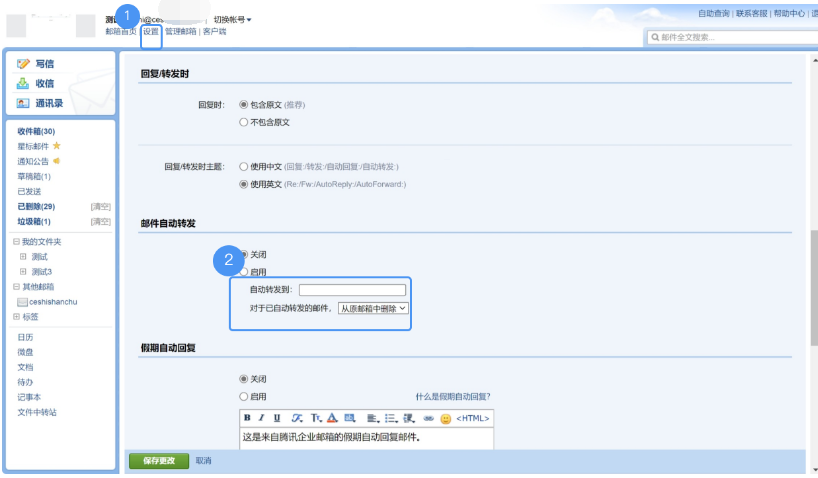Image resolution: width=818 pixels, height=478 pixels.
Task: Click the 自动转发到 address input field
Action: click(x=352, y=290)
